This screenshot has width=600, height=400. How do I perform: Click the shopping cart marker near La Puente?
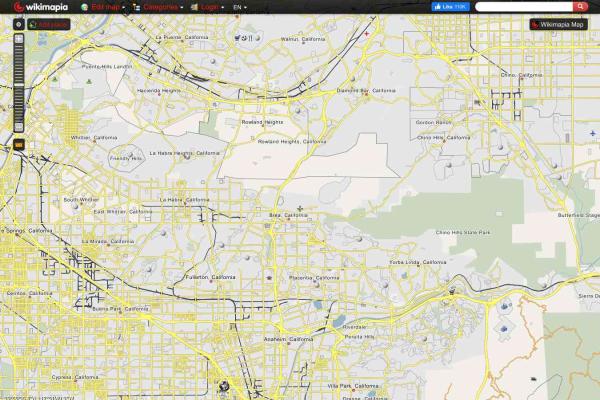point(237,38)
